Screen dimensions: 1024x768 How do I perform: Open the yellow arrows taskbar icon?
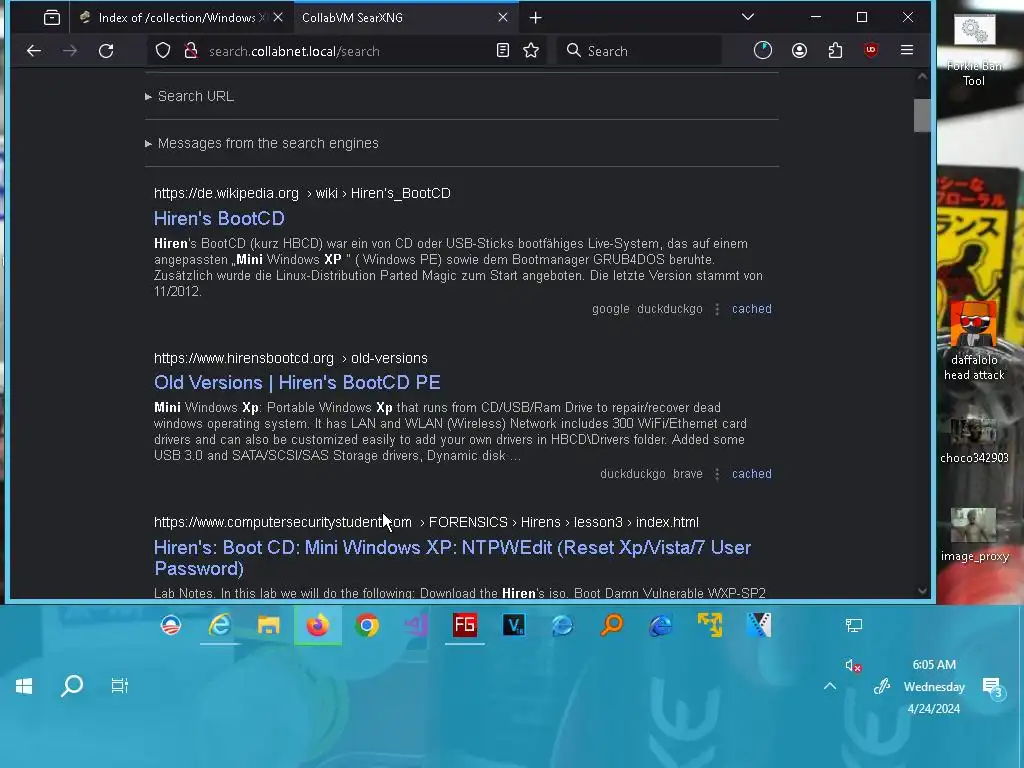pyautogui.click(x=710, y=626)
